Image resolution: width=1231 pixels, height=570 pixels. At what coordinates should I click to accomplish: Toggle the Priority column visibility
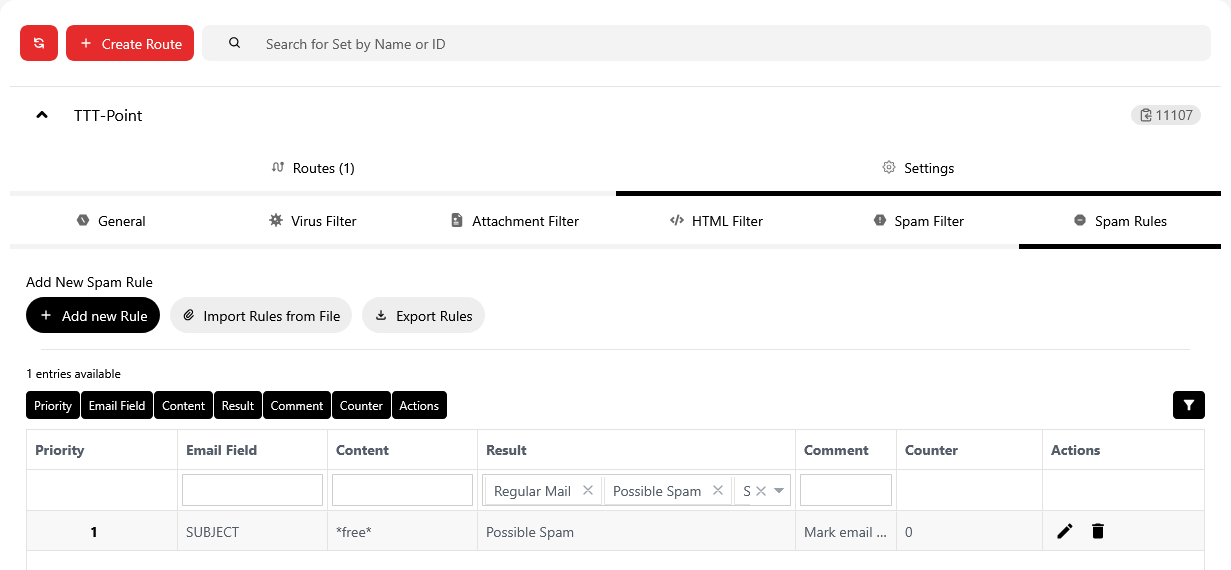[53, 405]
